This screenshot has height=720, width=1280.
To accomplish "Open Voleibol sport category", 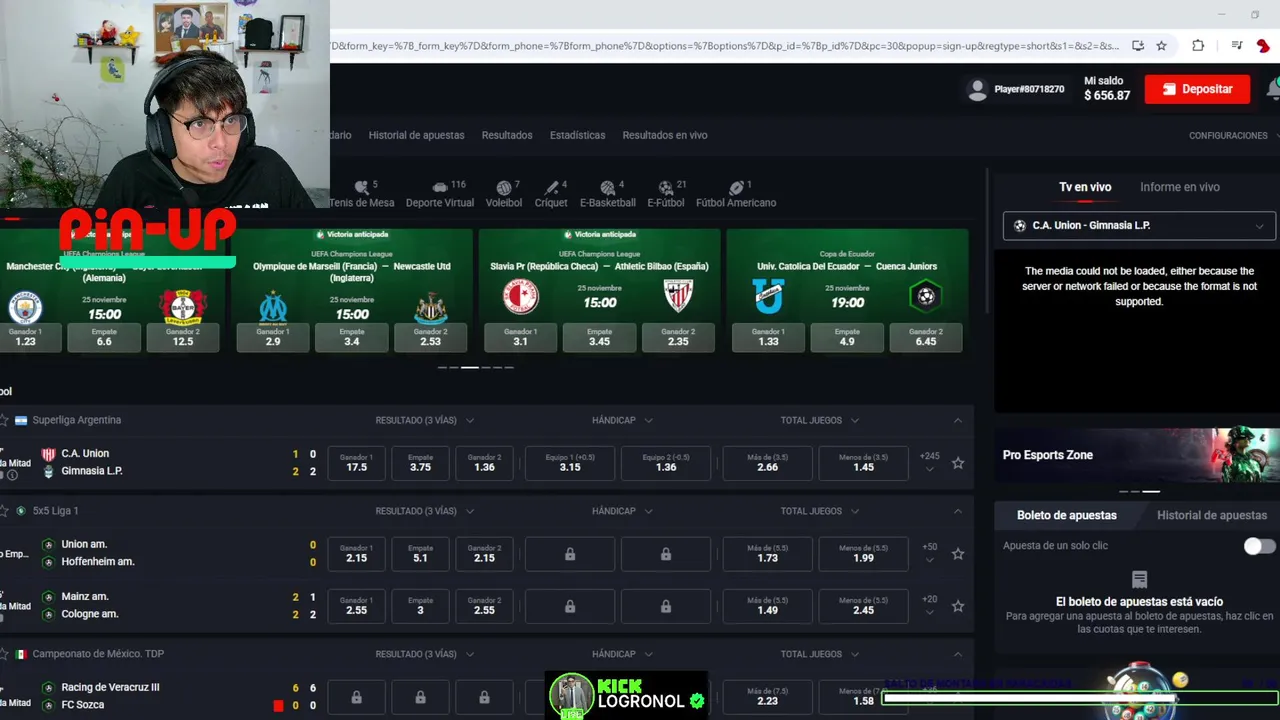I will click(x=504, y=194).
